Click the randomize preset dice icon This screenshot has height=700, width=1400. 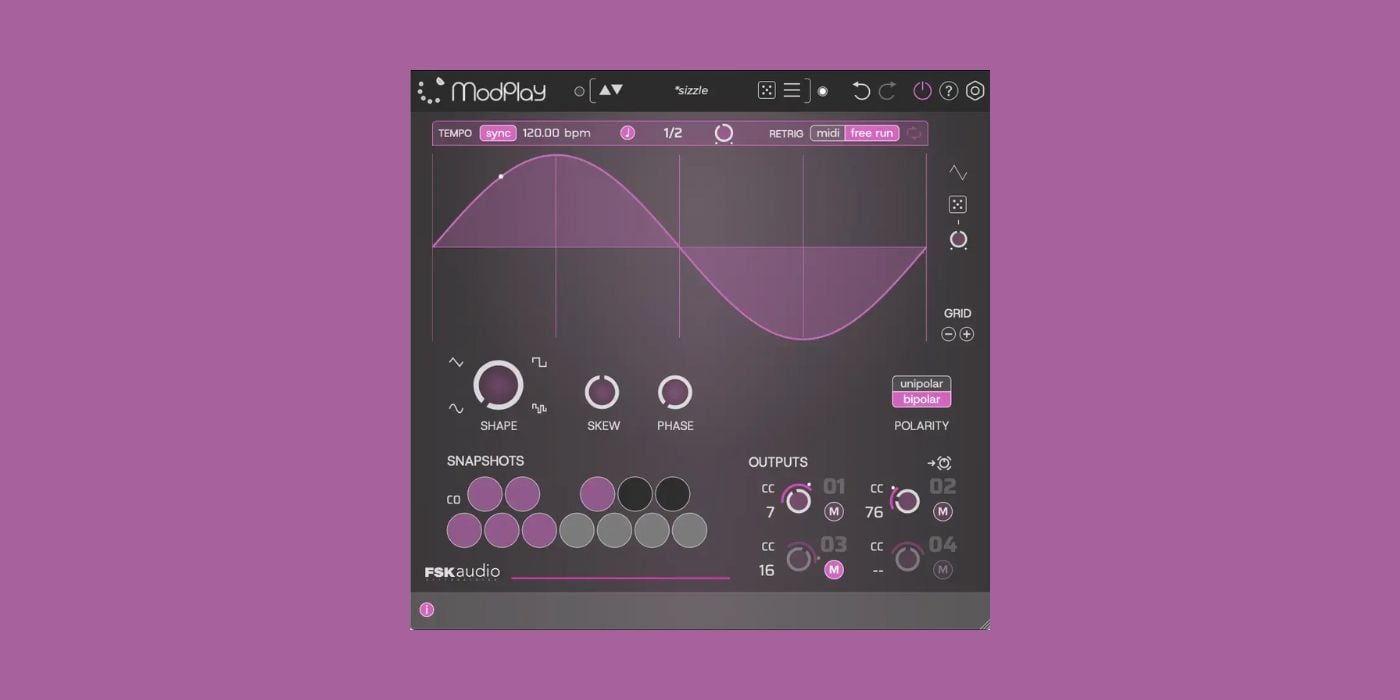(x=766, y=91)
